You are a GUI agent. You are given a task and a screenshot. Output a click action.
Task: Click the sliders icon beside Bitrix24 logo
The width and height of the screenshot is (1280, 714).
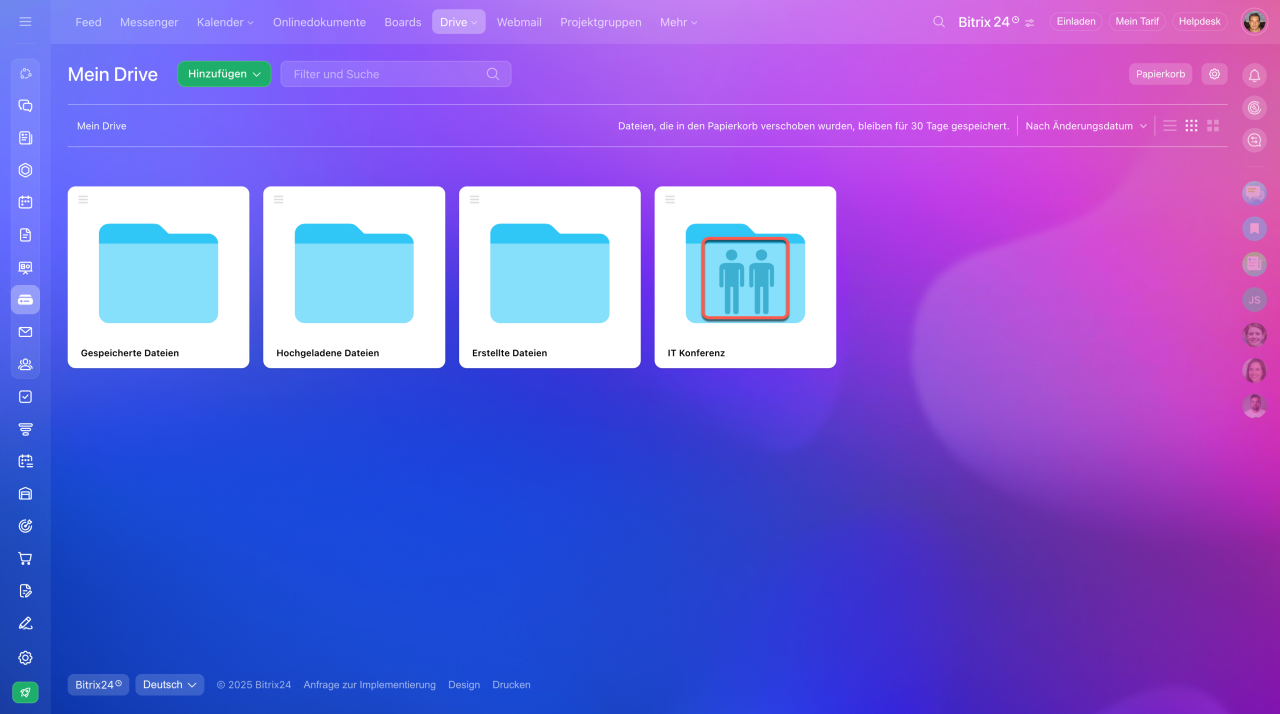[1030, 23]
